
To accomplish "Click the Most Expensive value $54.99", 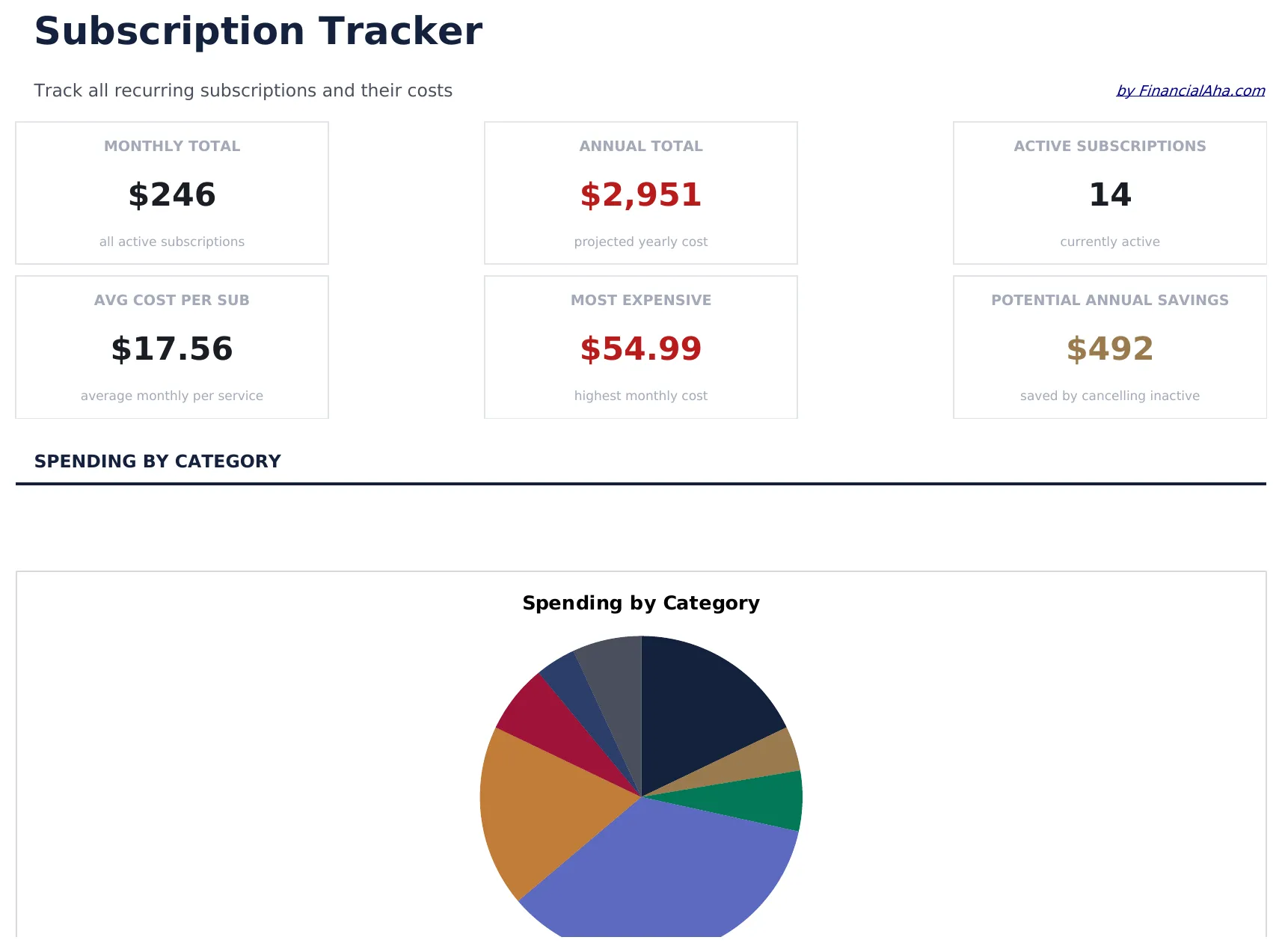I will pos(640,348).
